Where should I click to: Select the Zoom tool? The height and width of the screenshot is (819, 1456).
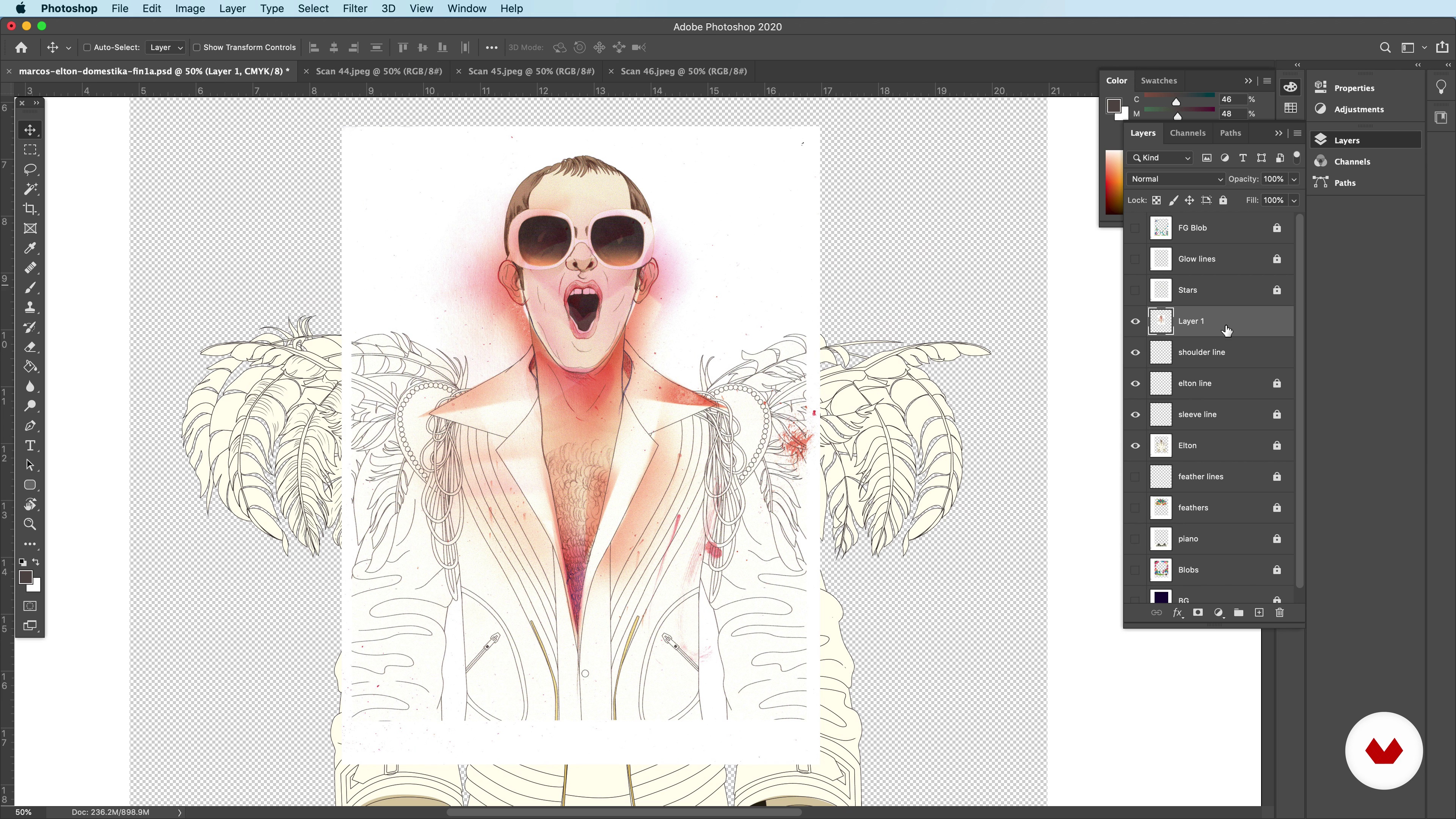point(30,524)
